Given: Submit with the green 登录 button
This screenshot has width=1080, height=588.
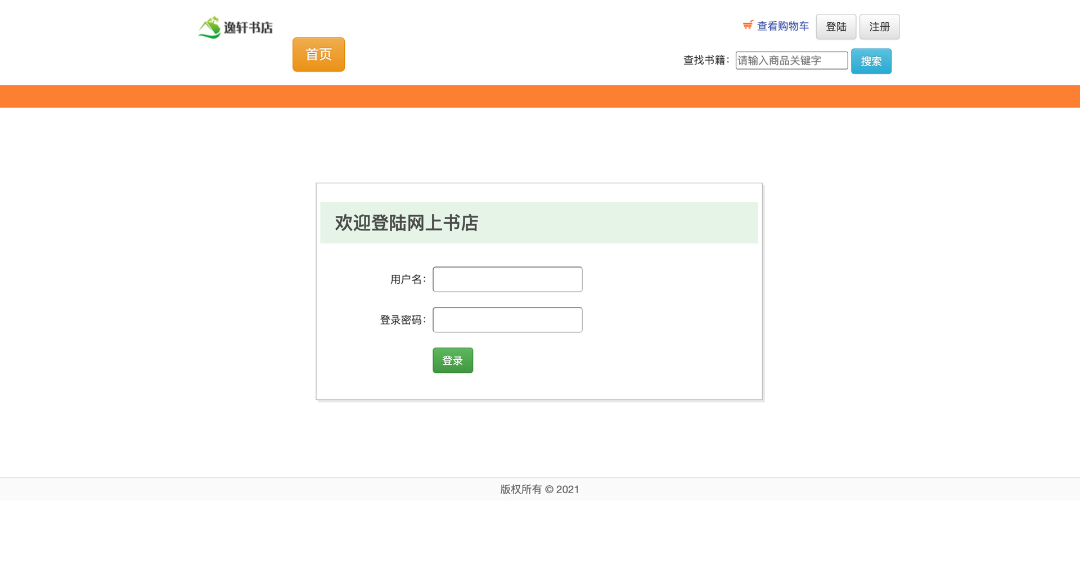Looking at the screenshot, I should pyautogui.click(x=452, y=361).
